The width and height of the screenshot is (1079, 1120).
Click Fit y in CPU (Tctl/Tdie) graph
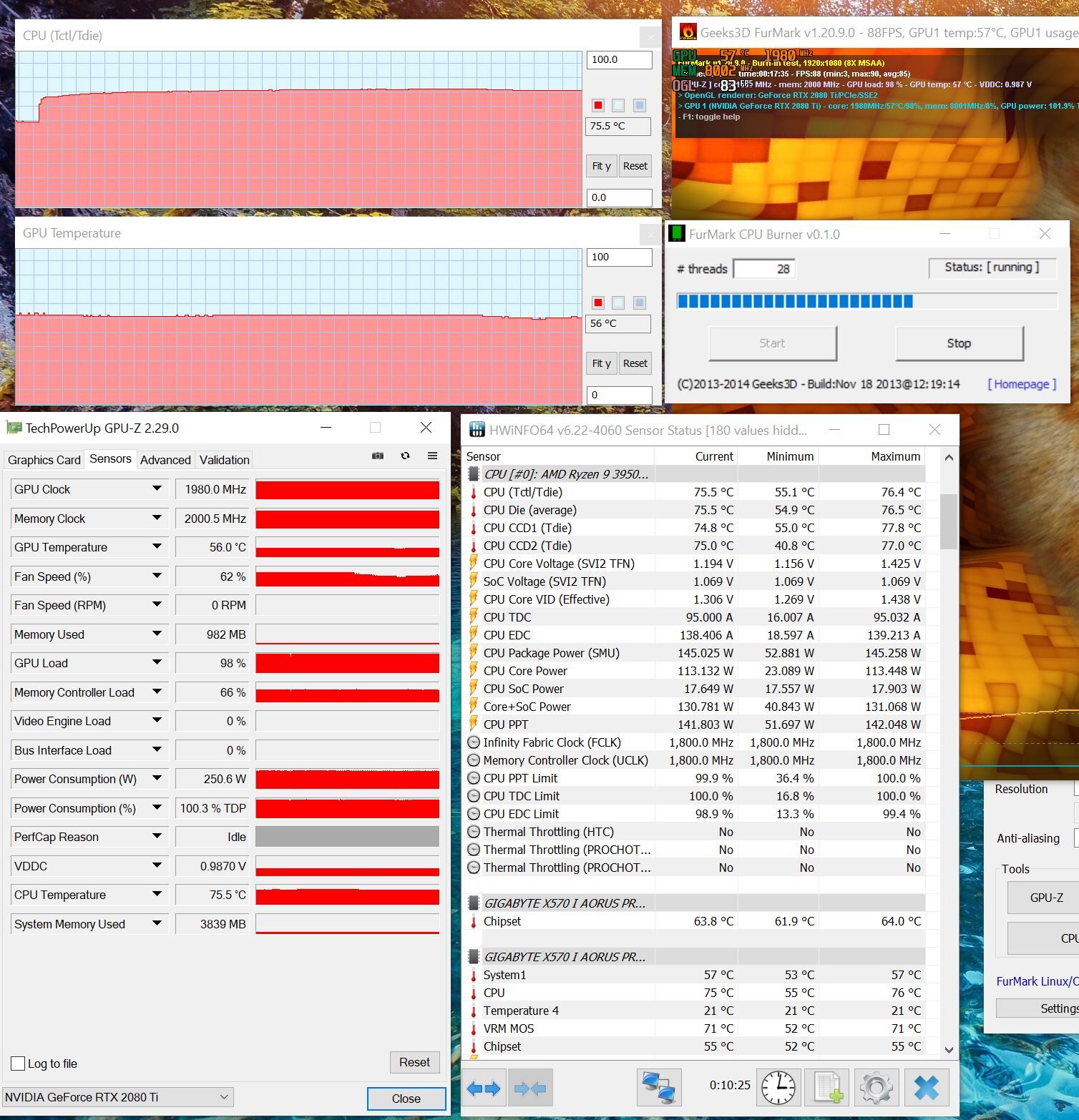click(x=602, y=166)
